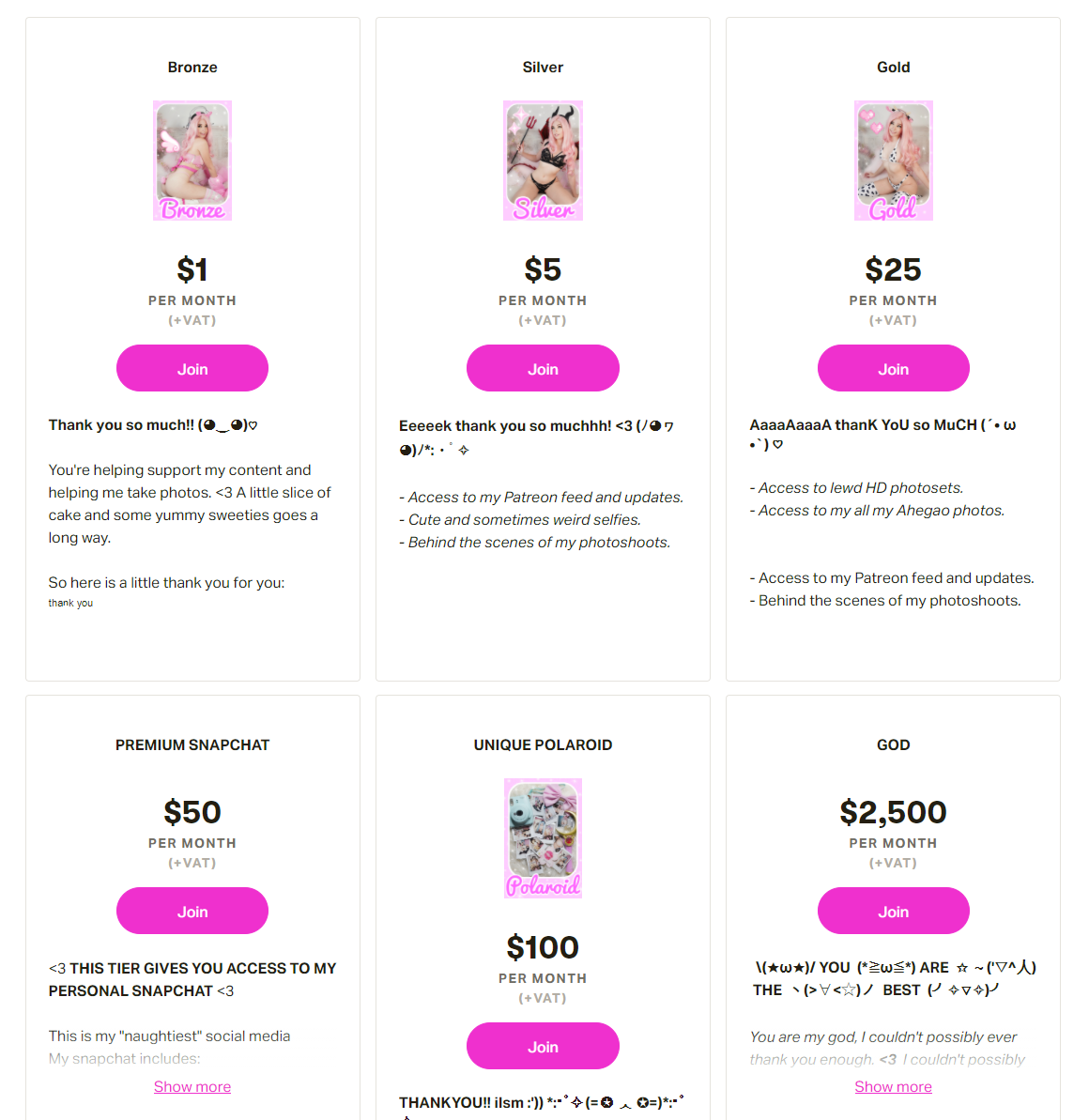This screenshot has width=1089, height=1120.
Task: Show more of GOD tier description
Action: tap(894, 1086)
